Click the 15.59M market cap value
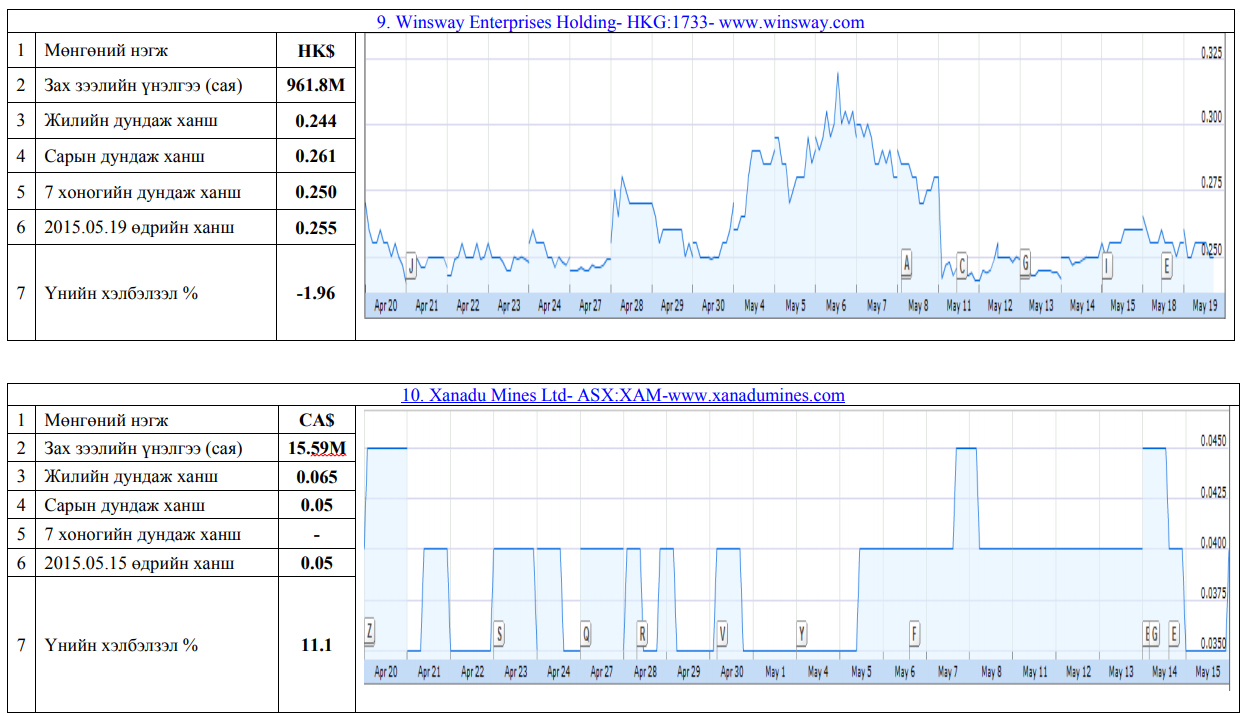The height and width of the screenshot is (716, 1246). (x=316, y=449)
